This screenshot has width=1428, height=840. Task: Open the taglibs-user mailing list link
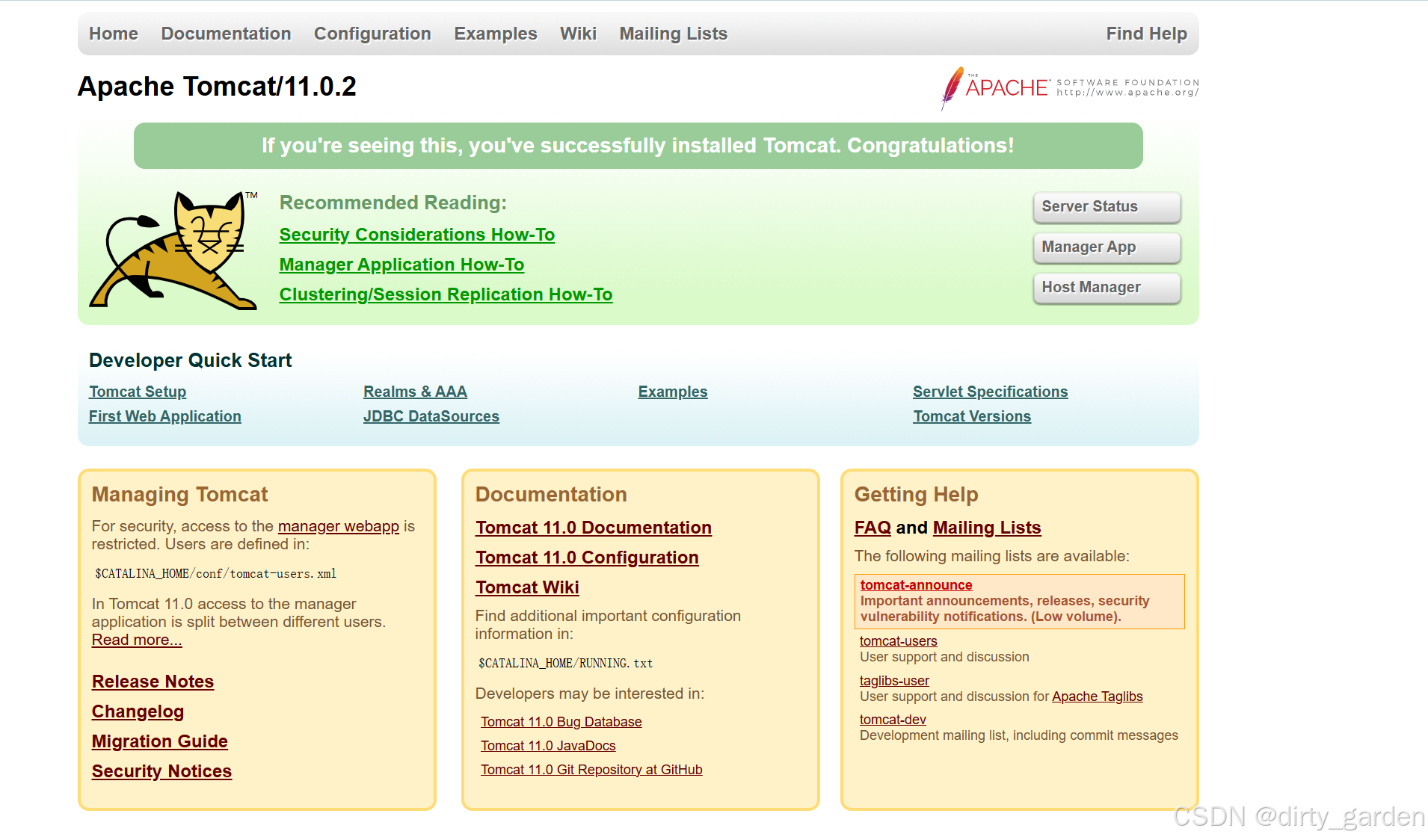[x=894, y=681]
